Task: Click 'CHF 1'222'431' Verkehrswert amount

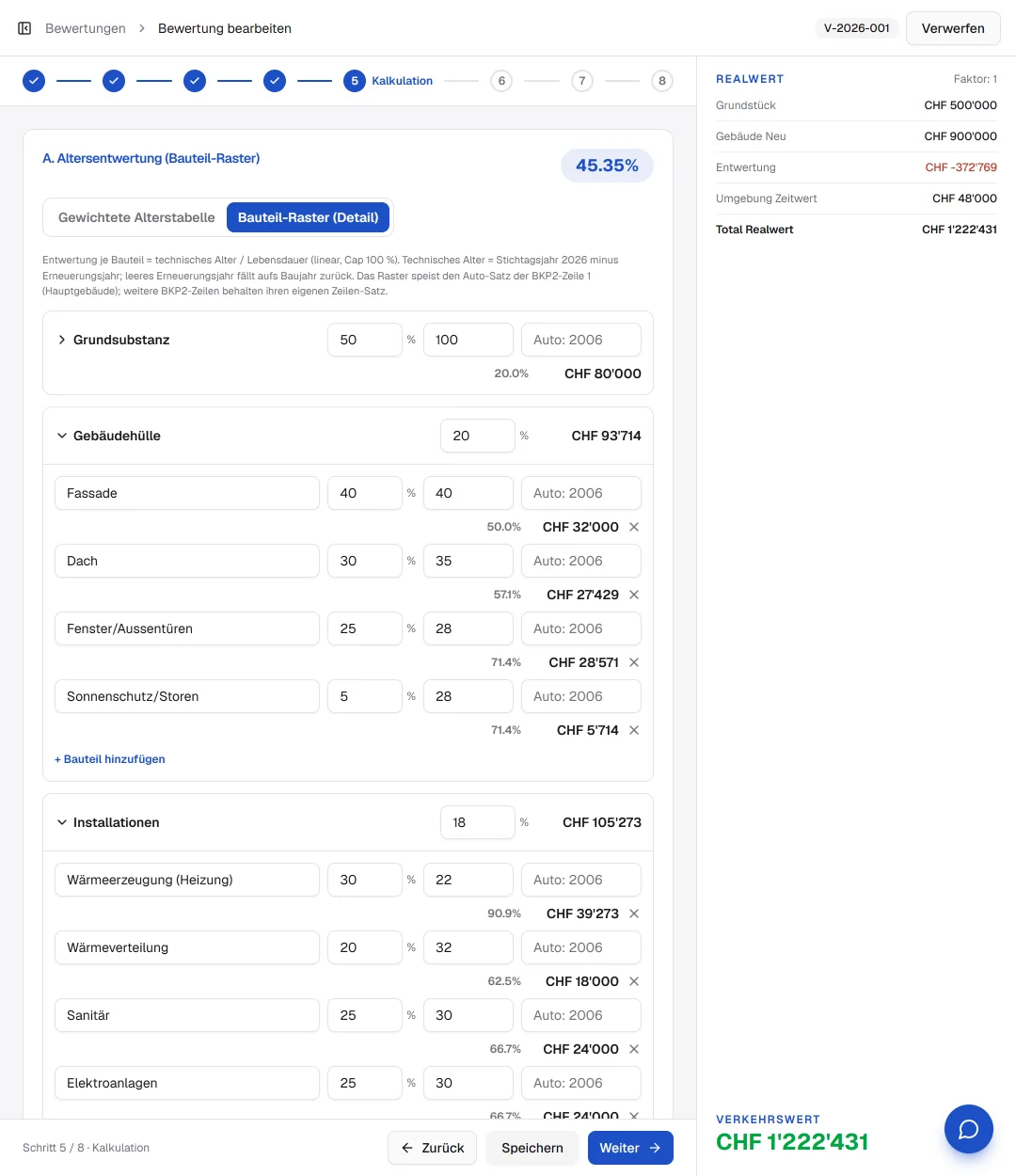Action: [792, 1142]
